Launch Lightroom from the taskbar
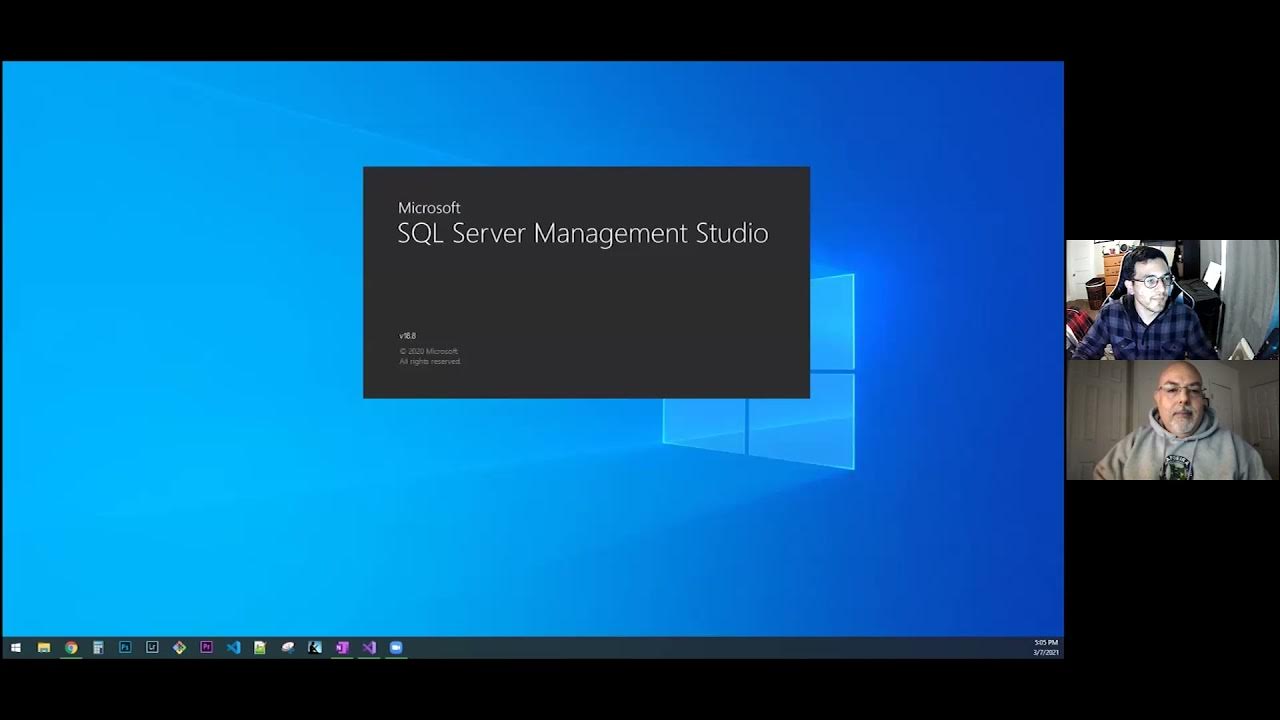This screenshot has width=1280, height=720. (152, 648)
